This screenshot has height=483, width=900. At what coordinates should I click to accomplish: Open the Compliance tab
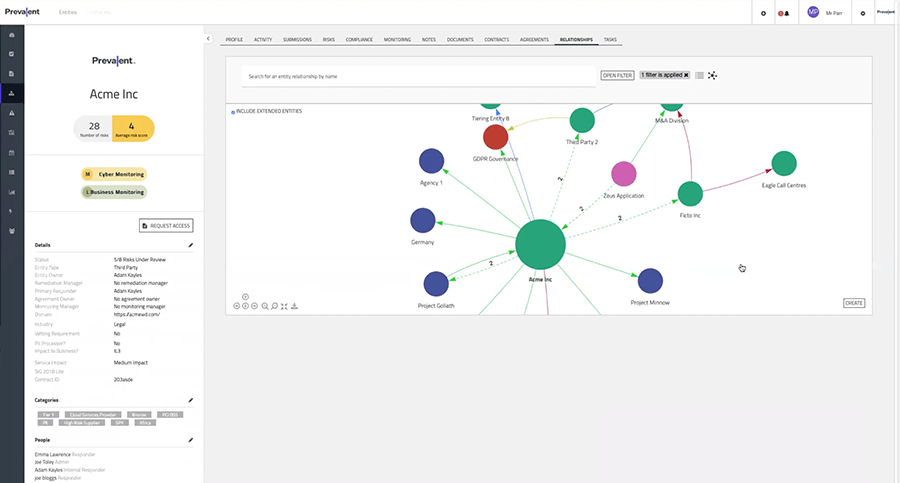click(x=359, y=40)
